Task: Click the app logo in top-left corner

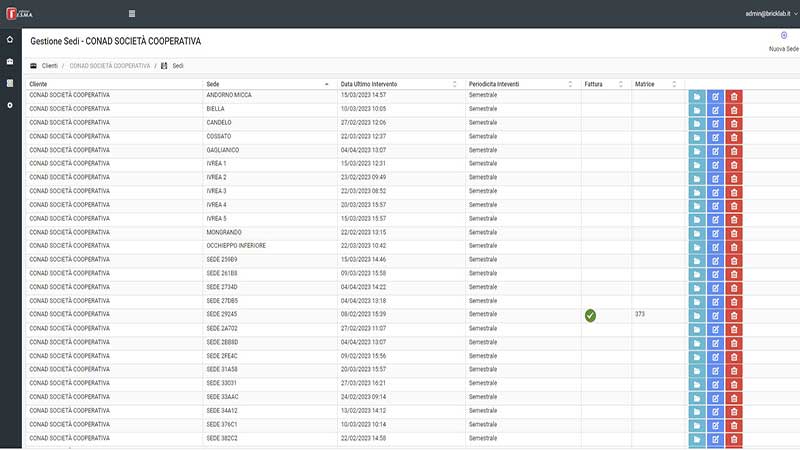Action: [x=19, y=14]
